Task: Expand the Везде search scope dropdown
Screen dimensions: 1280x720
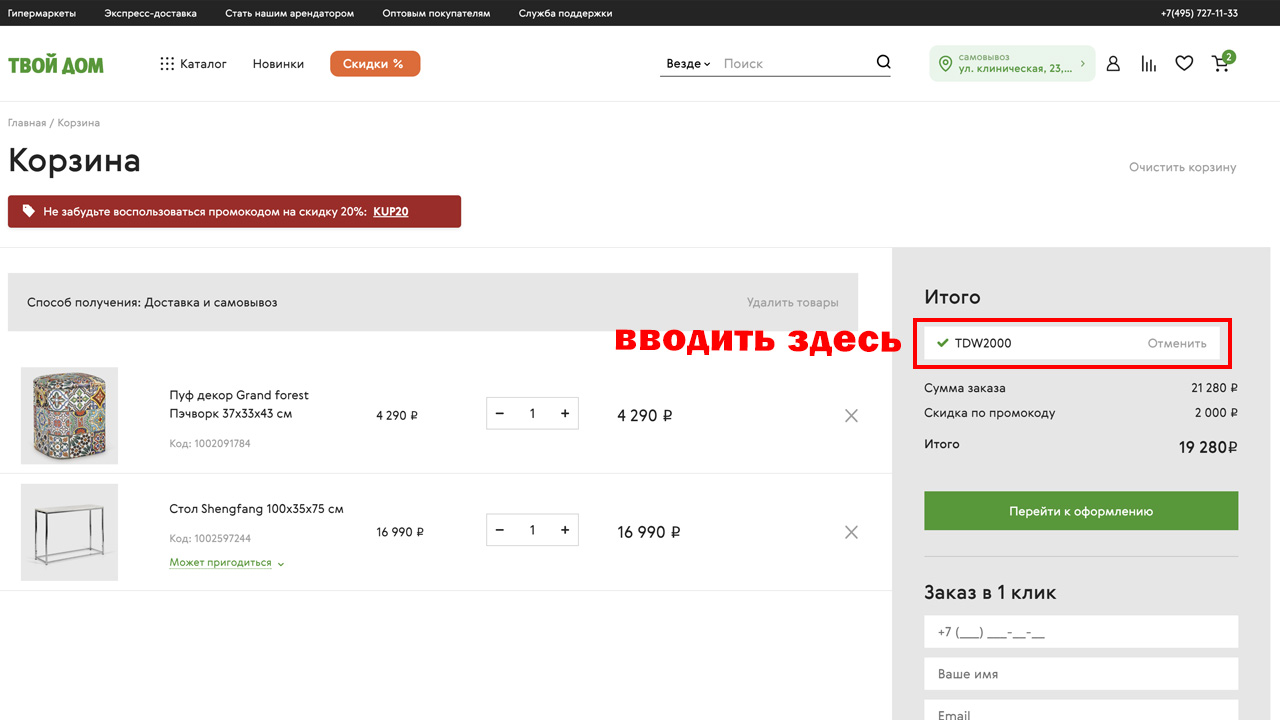Action: point(688,63)
